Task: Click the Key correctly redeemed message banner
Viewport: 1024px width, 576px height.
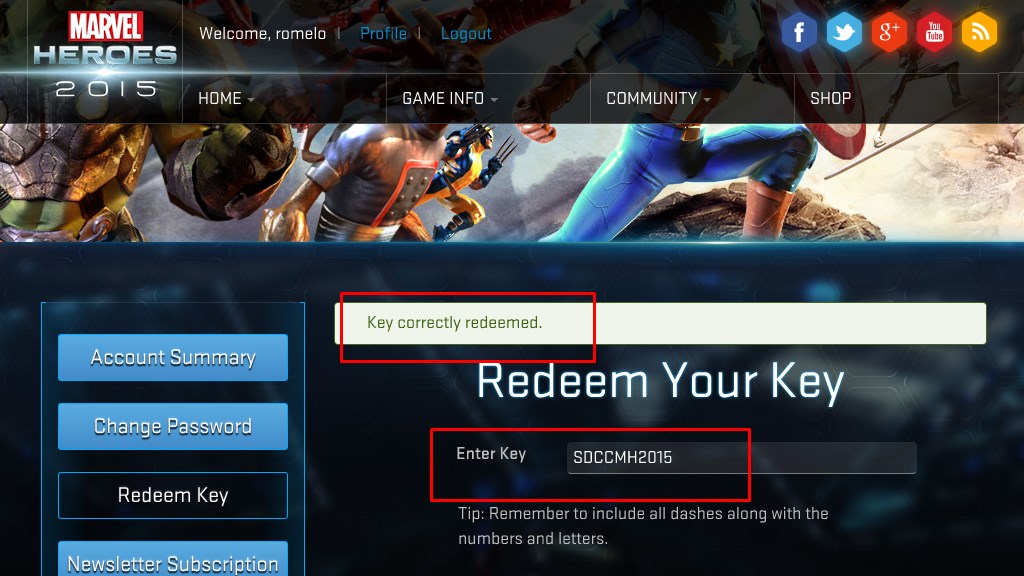Action: click(660, 323)
